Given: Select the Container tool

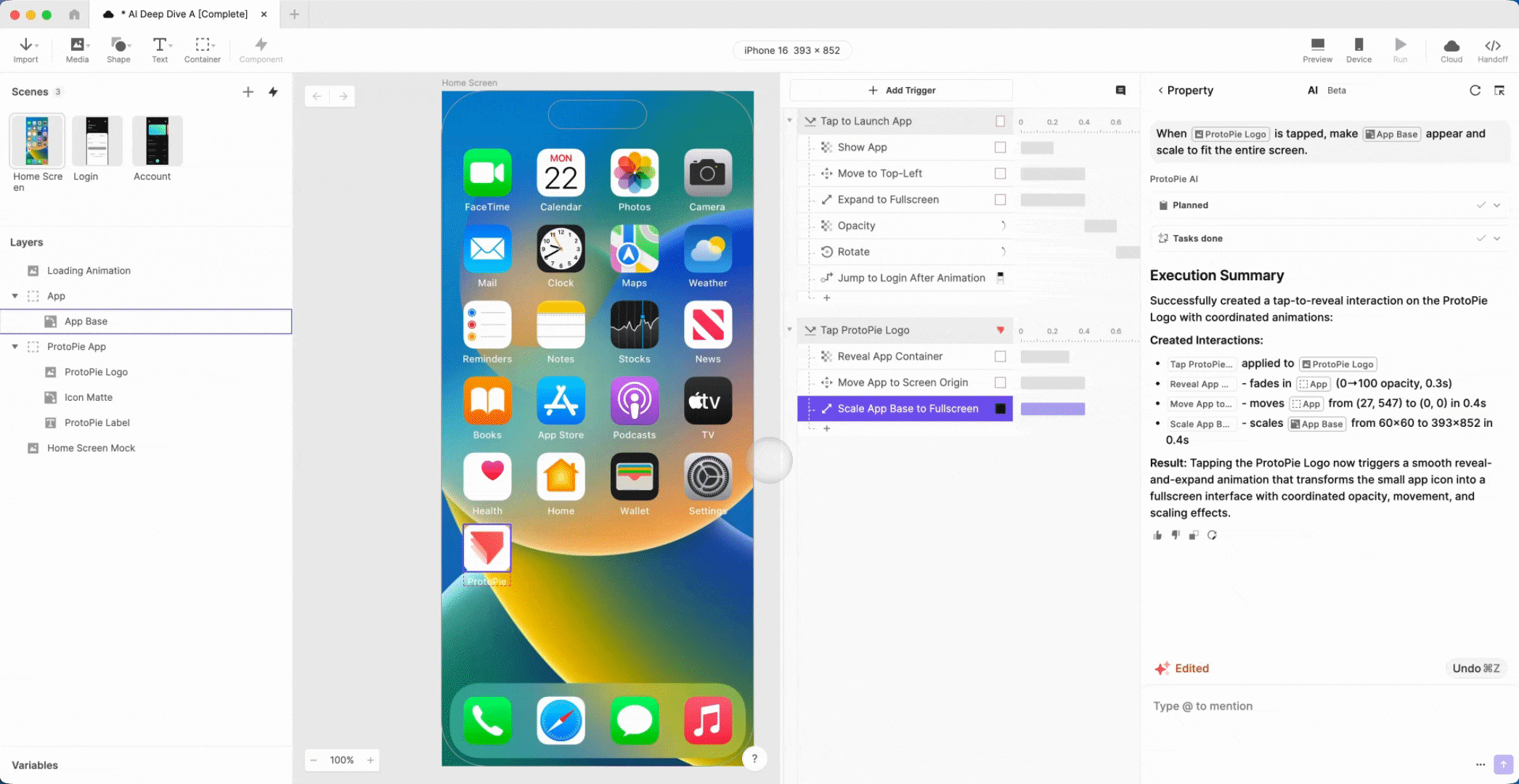Looking at the screenshot, I should coord(202,49).
